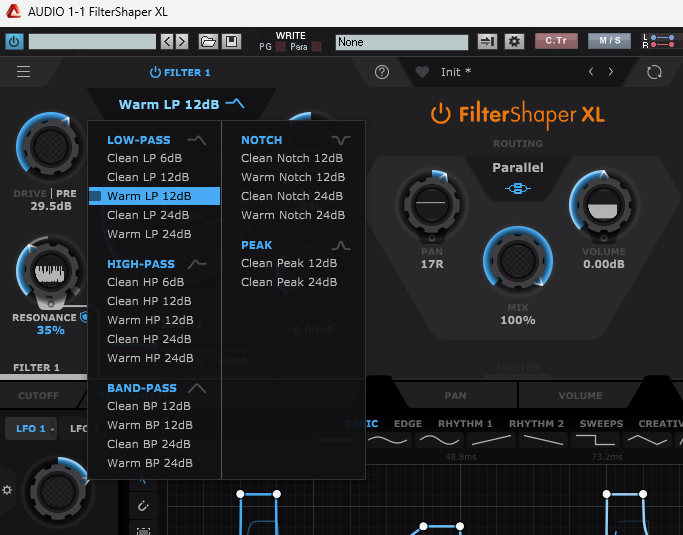Screen dimensions: 683x535
Task: Select Warm BP 12dB filter
Action: [x=150, y=425]
